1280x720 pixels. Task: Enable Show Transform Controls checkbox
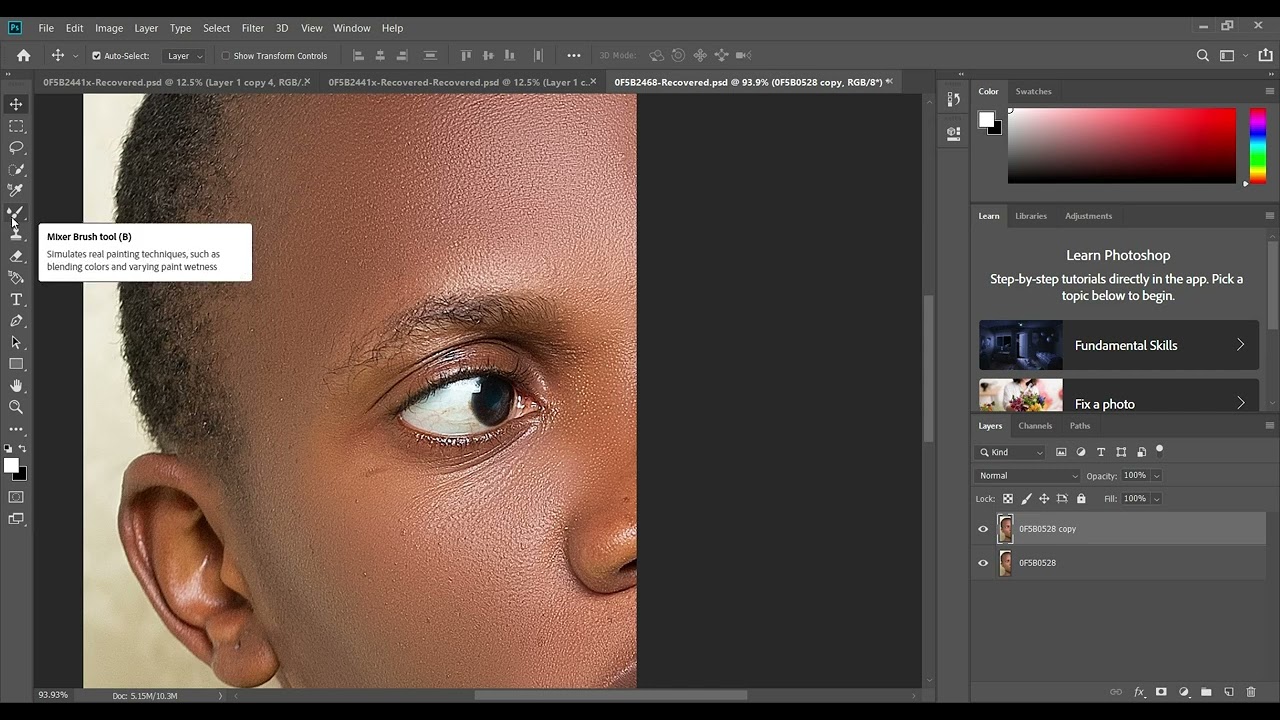click(226, 56)
